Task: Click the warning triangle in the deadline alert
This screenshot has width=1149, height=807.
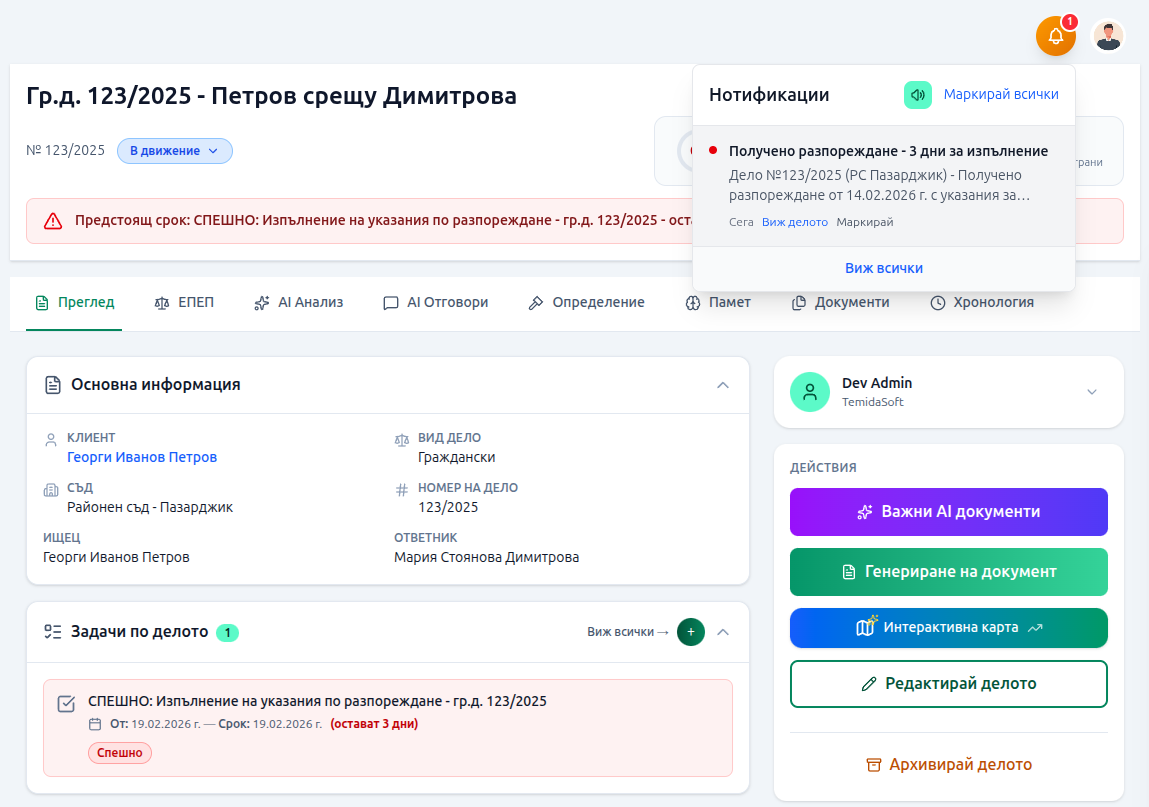Action: click(x=53, y=220)
